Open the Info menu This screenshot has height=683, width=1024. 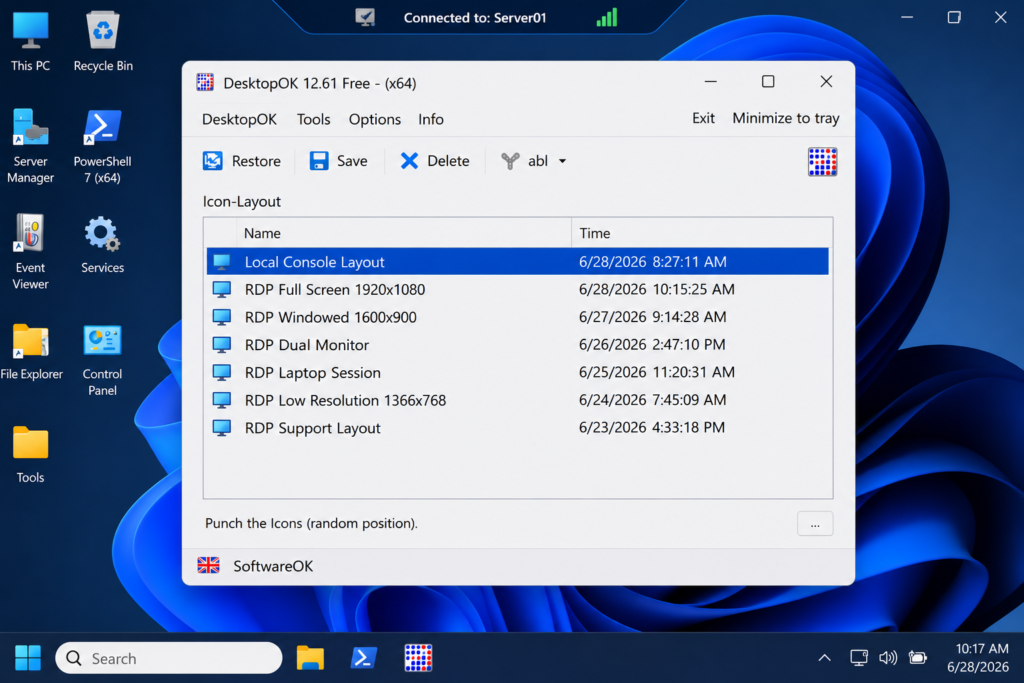(430, 119)
